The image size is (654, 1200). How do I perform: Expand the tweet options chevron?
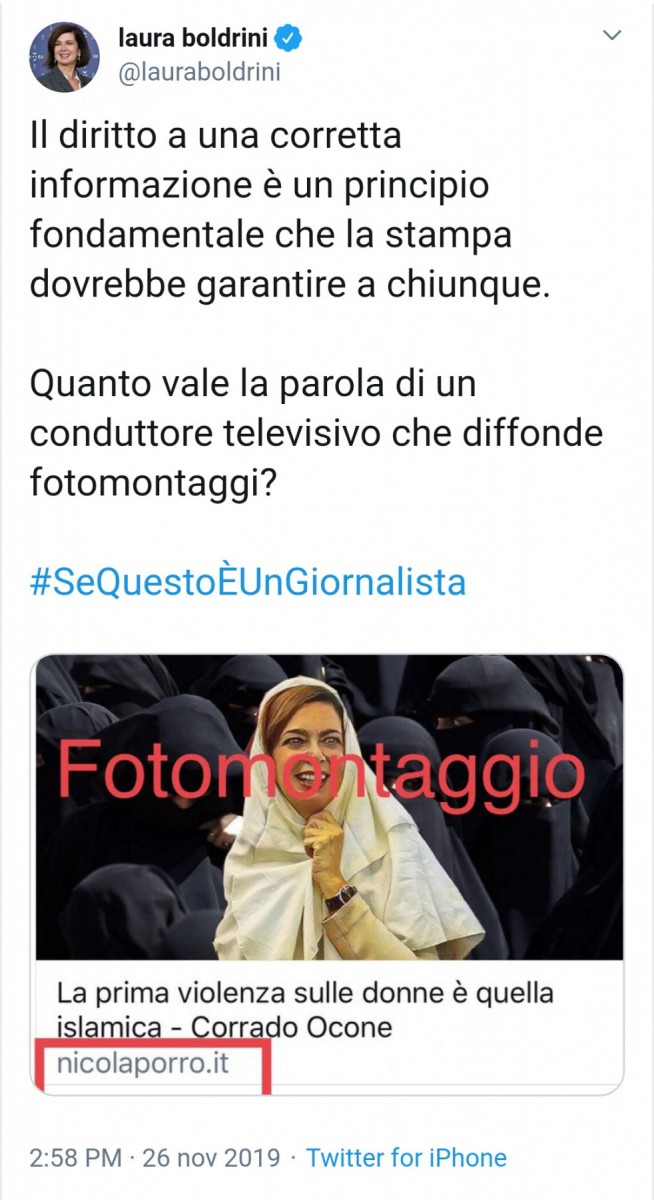(611, 36)
